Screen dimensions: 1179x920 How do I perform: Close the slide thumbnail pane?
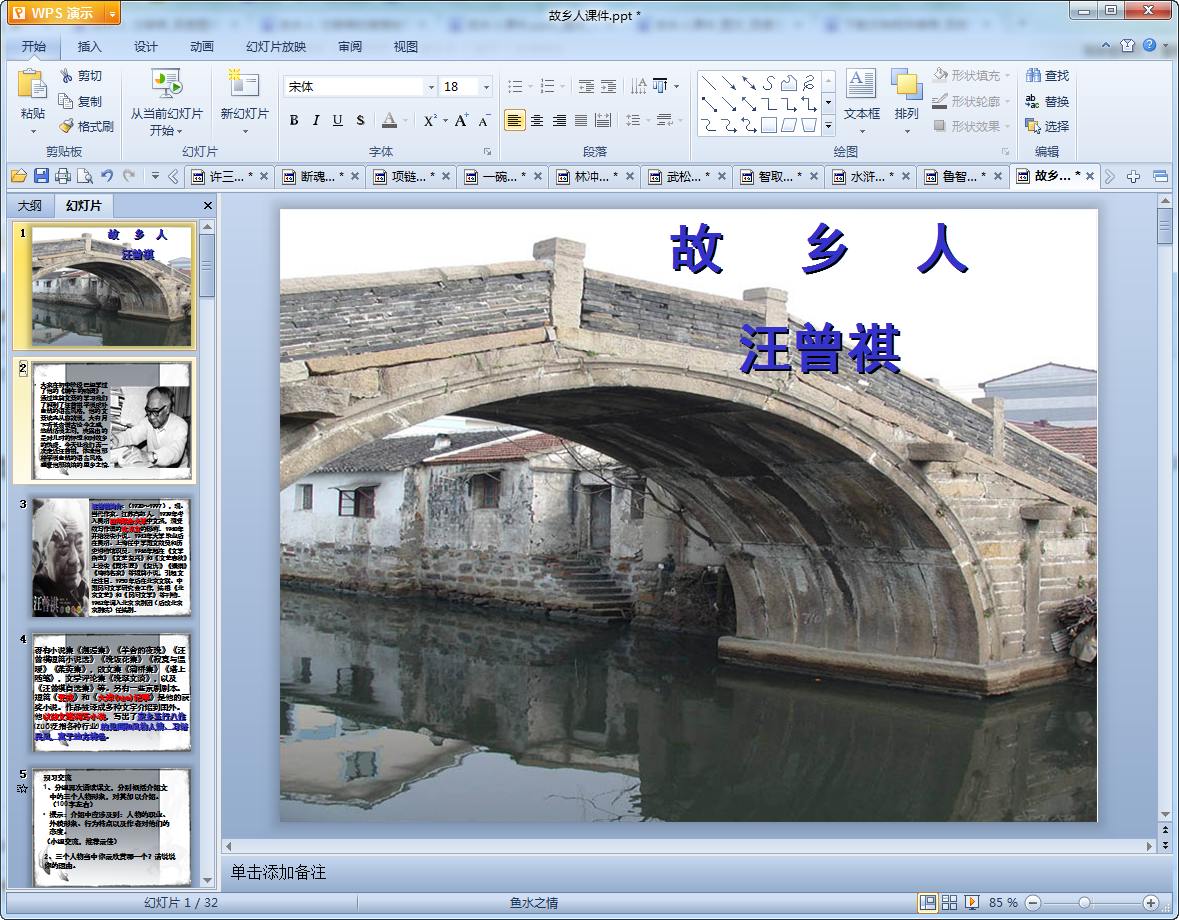pyautogui.click(x=208, y=205)
